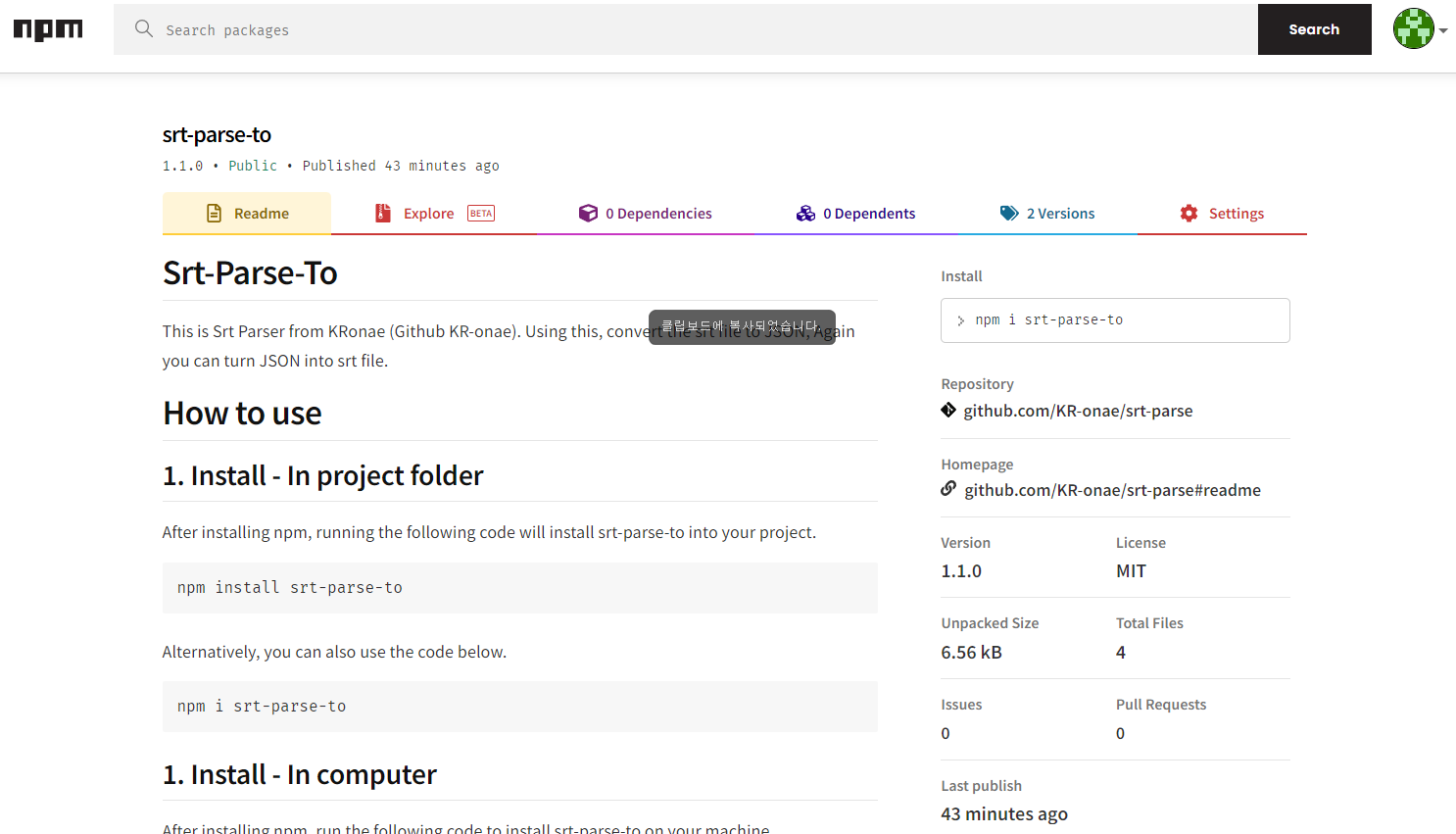
Task: Copy the npm i srt-parse-to install command
Action: (x=1115, y=320)
